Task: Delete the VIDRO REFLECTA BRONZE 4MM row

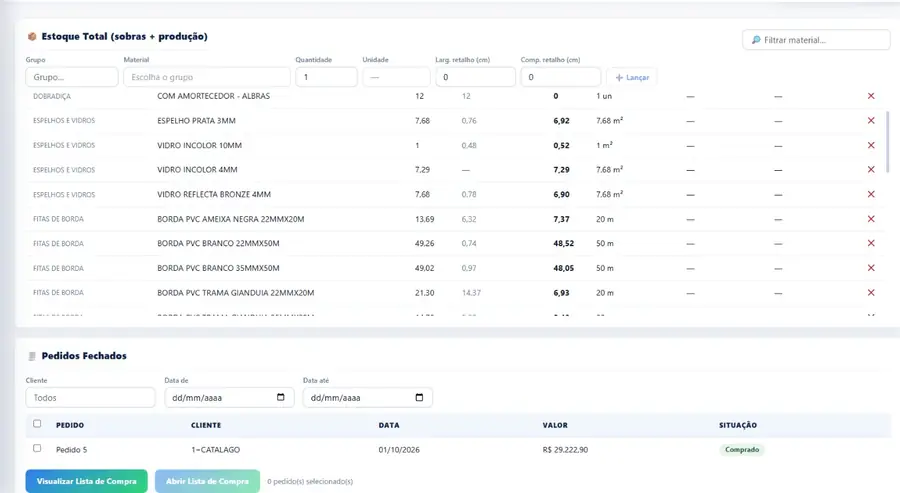Action: [x=871, y=194]
